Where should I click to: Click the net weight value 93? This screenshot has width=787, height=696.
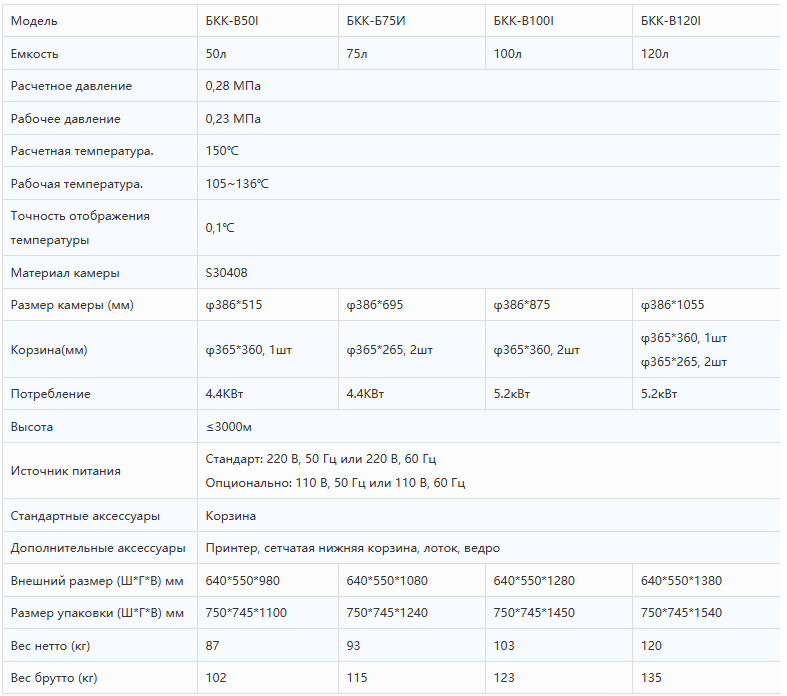pos(353,645)
